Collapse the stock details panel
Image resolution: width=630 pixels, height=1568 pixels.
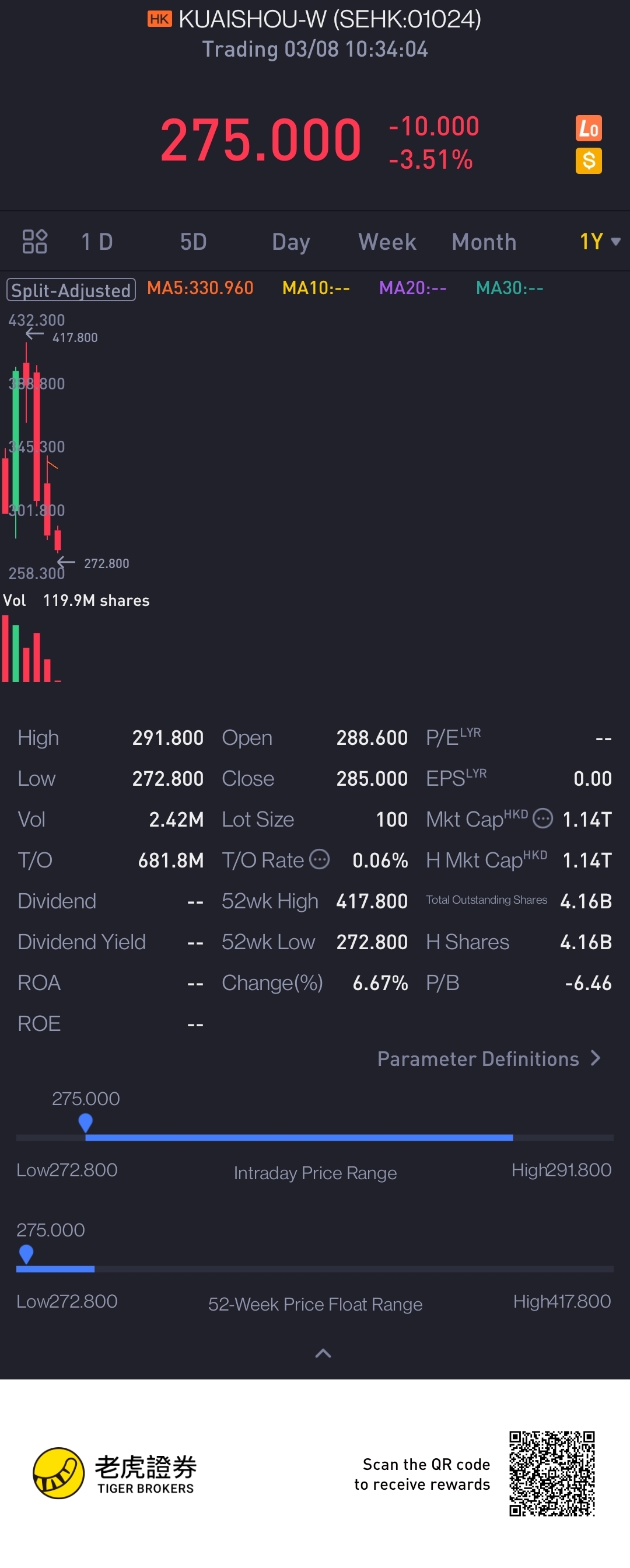(323, 1353)
